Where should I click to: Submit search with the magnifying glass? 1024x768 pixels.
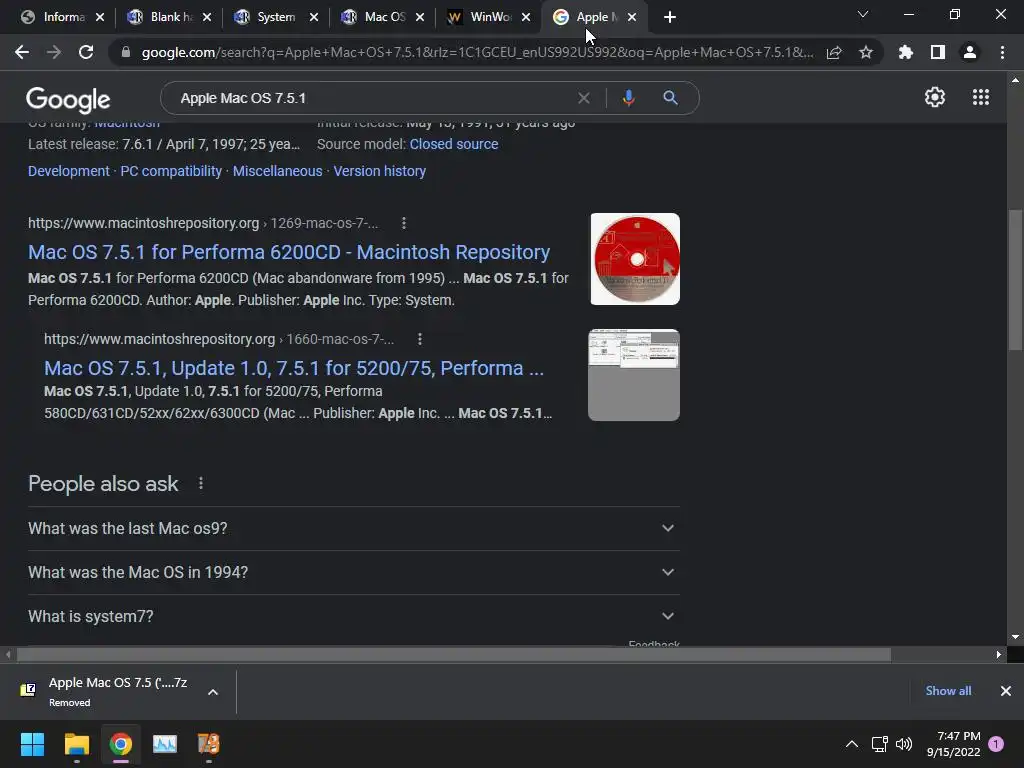[x=670, y=98]
